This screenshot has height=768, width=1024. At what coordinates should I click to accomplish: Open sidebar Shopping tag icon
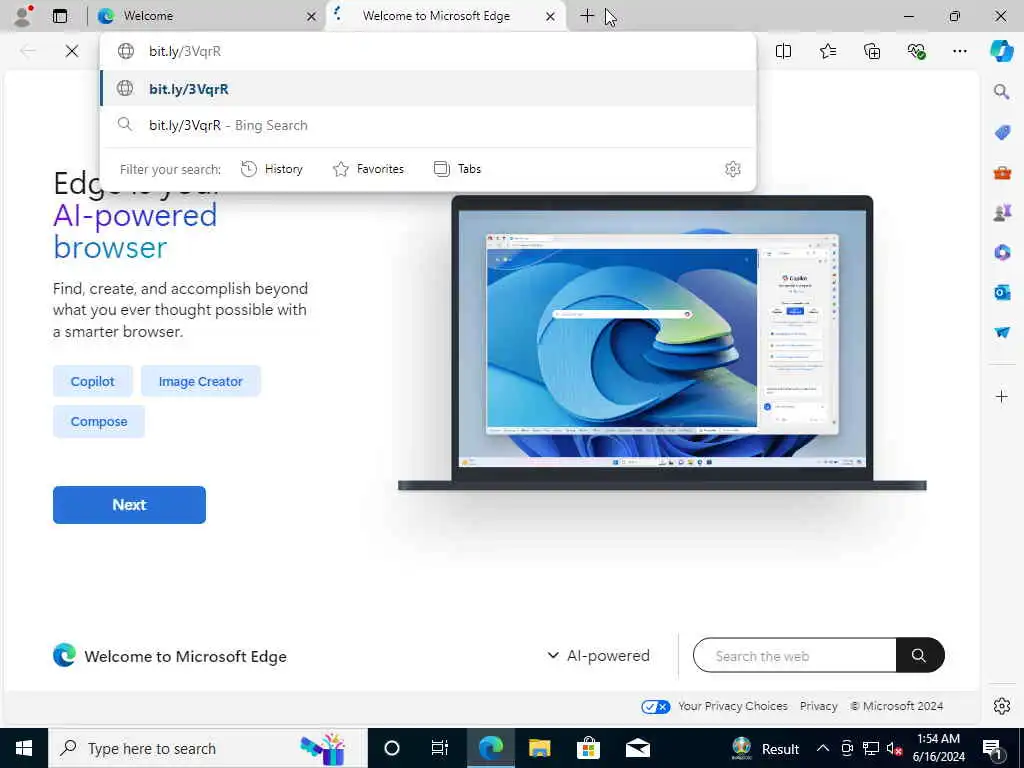coord(1002,133)
